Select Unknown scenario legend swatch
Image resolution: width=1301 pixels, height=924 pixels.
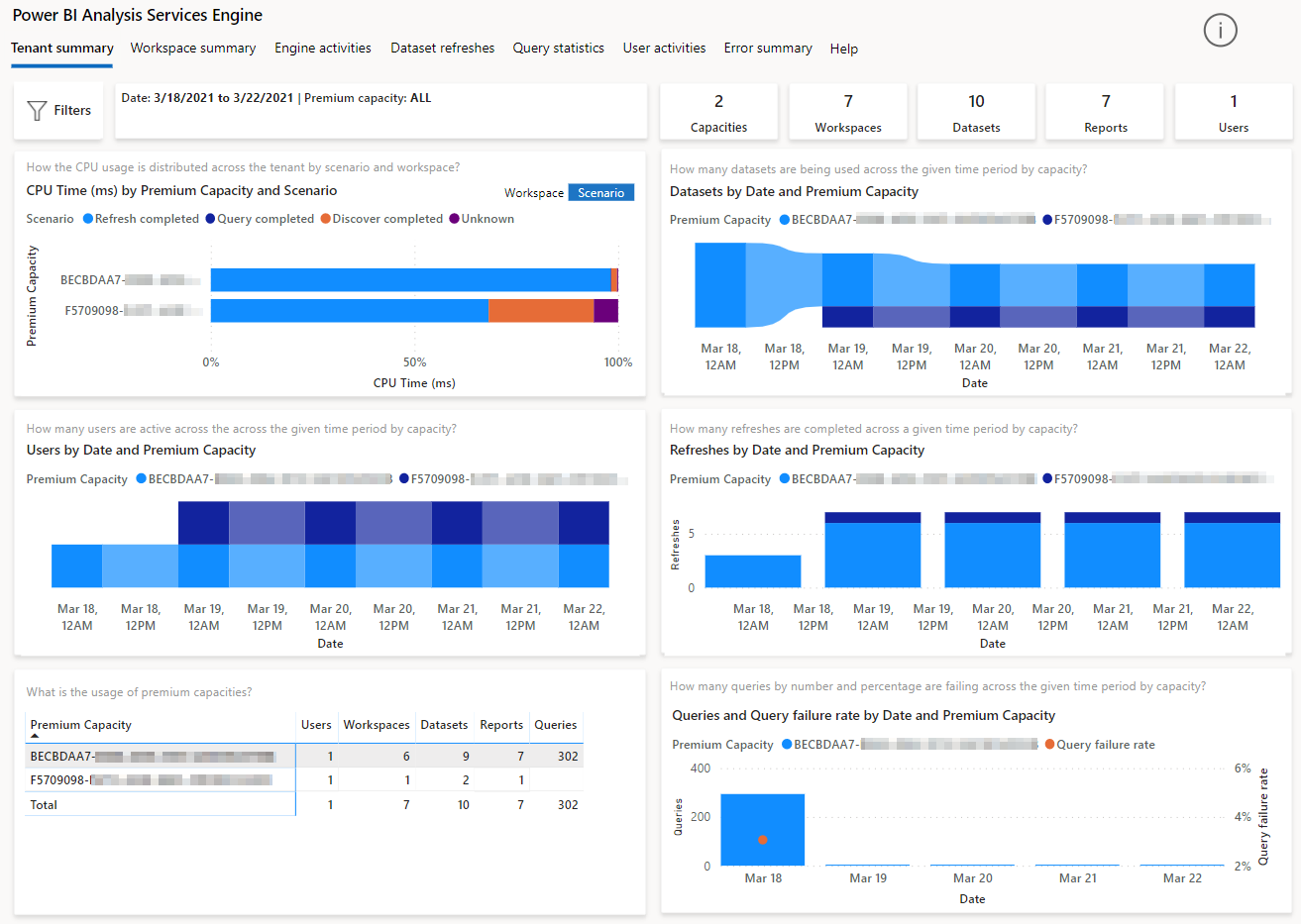pos(455,219)
